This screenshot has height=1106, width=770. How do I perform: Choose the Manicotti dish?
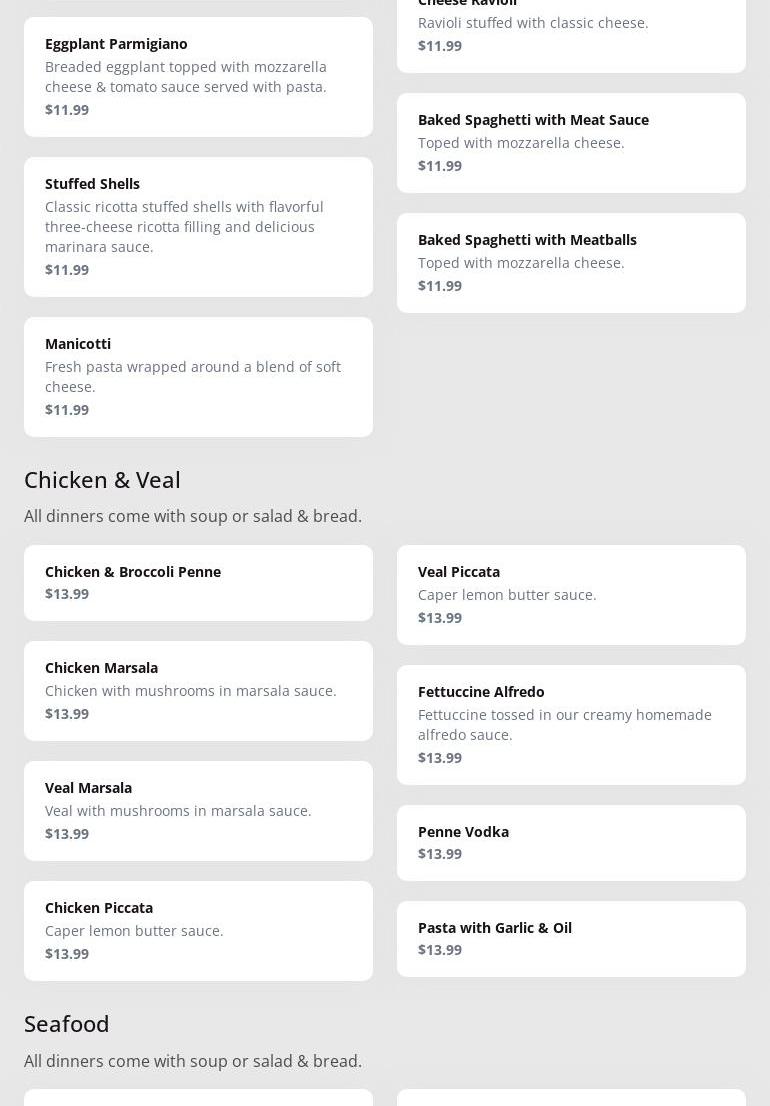[198, 377]
